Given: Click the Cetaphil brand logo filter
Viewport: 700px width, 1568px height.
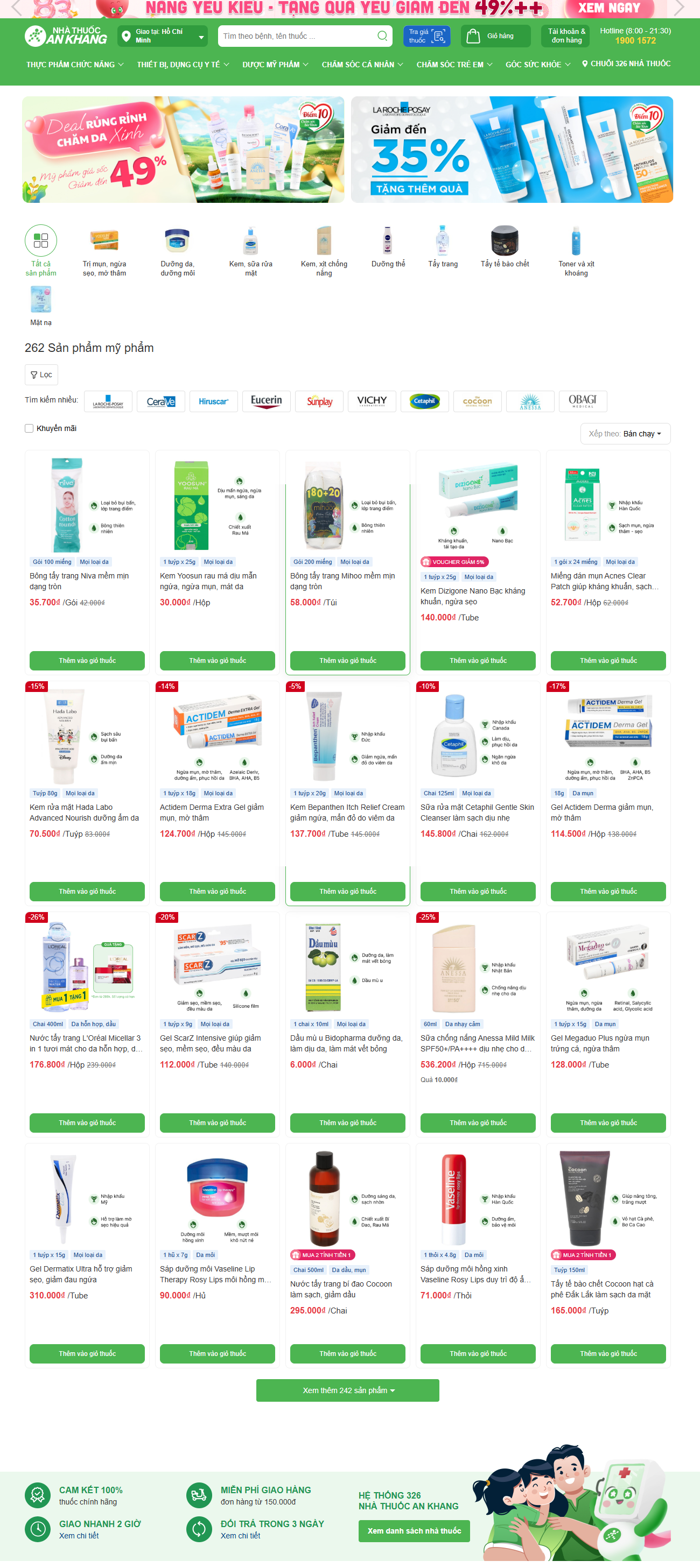Looking at the screenshot, I should (425, 401).
